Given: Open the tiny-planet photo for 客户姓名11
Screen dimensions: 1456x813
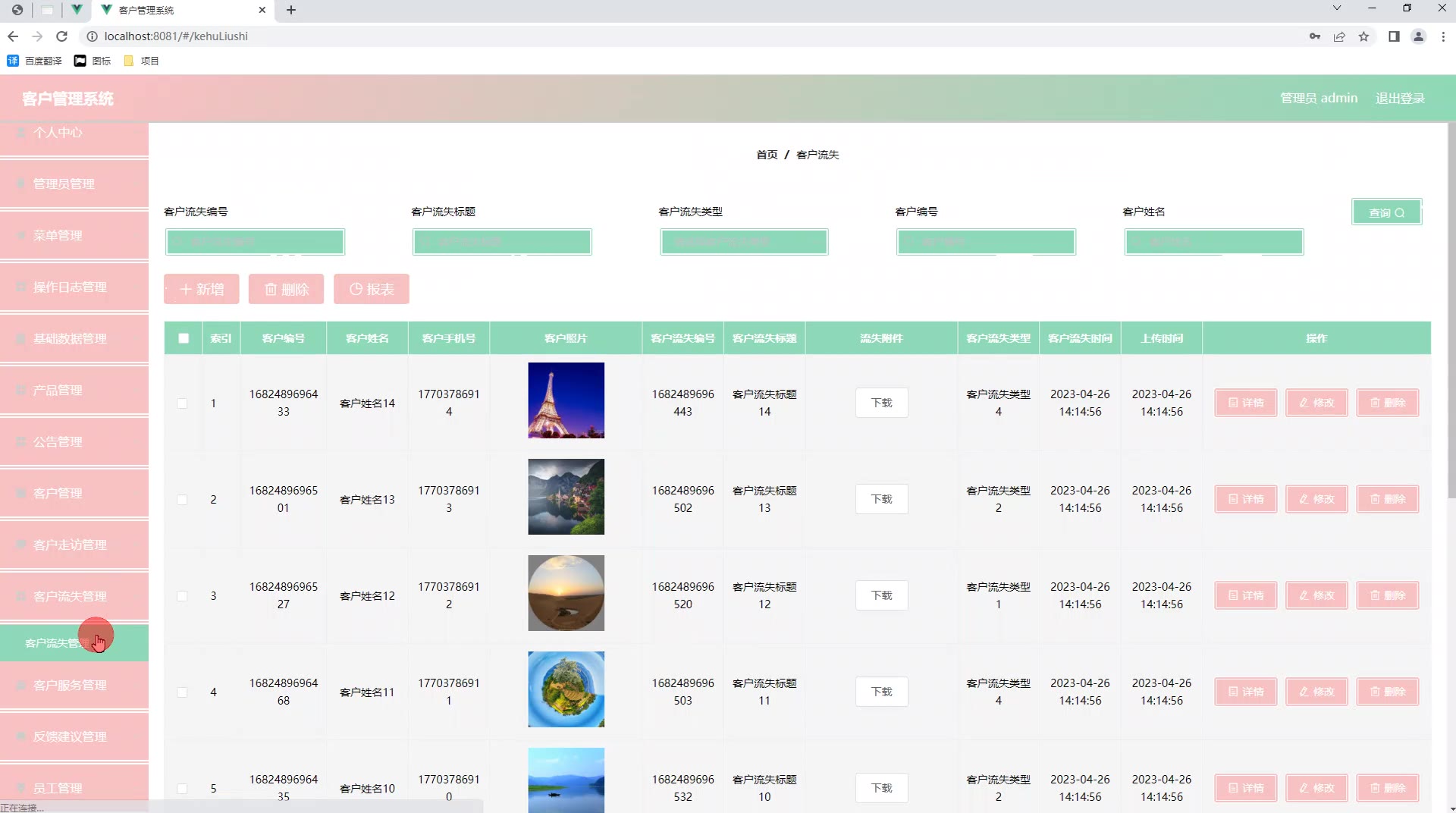Looking at the screenshot, I should (566, 689).
